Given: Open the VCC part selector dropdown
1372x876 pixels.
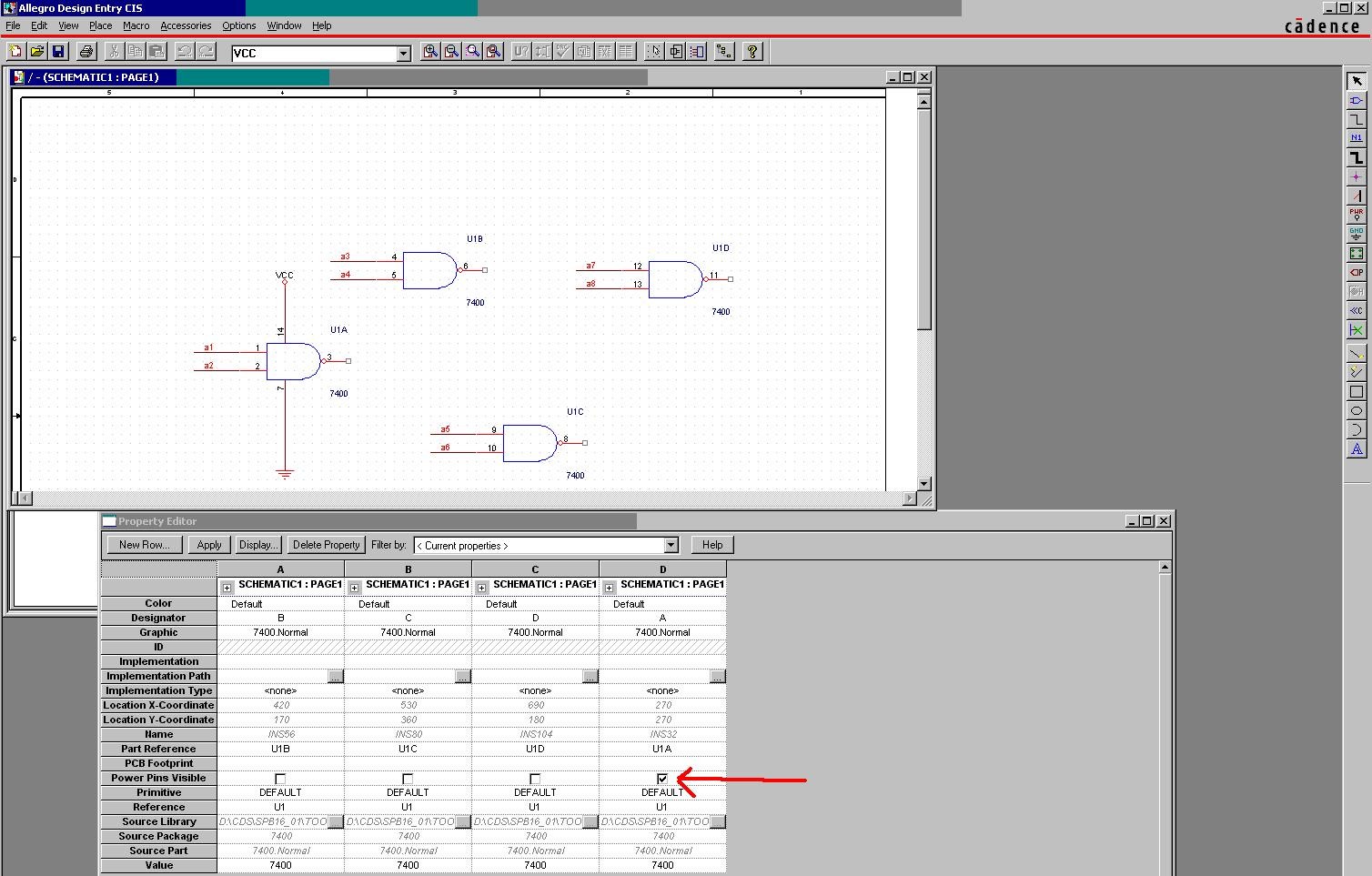Looking at the screenshot, I should click(x=403, y=54).
